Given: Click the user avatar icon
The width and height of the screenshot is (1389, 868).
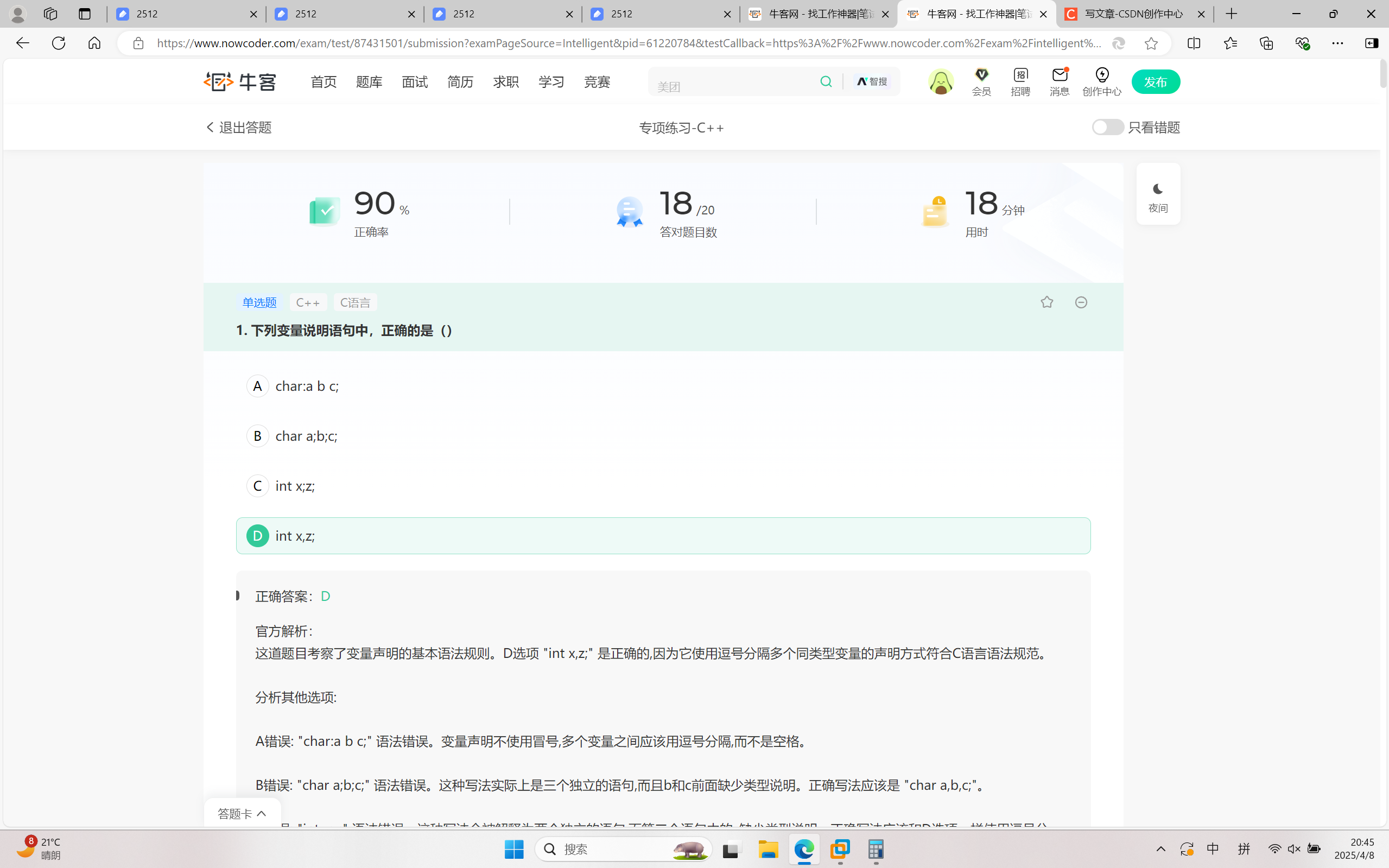Looking at the screenshot, I should [941, 81].
